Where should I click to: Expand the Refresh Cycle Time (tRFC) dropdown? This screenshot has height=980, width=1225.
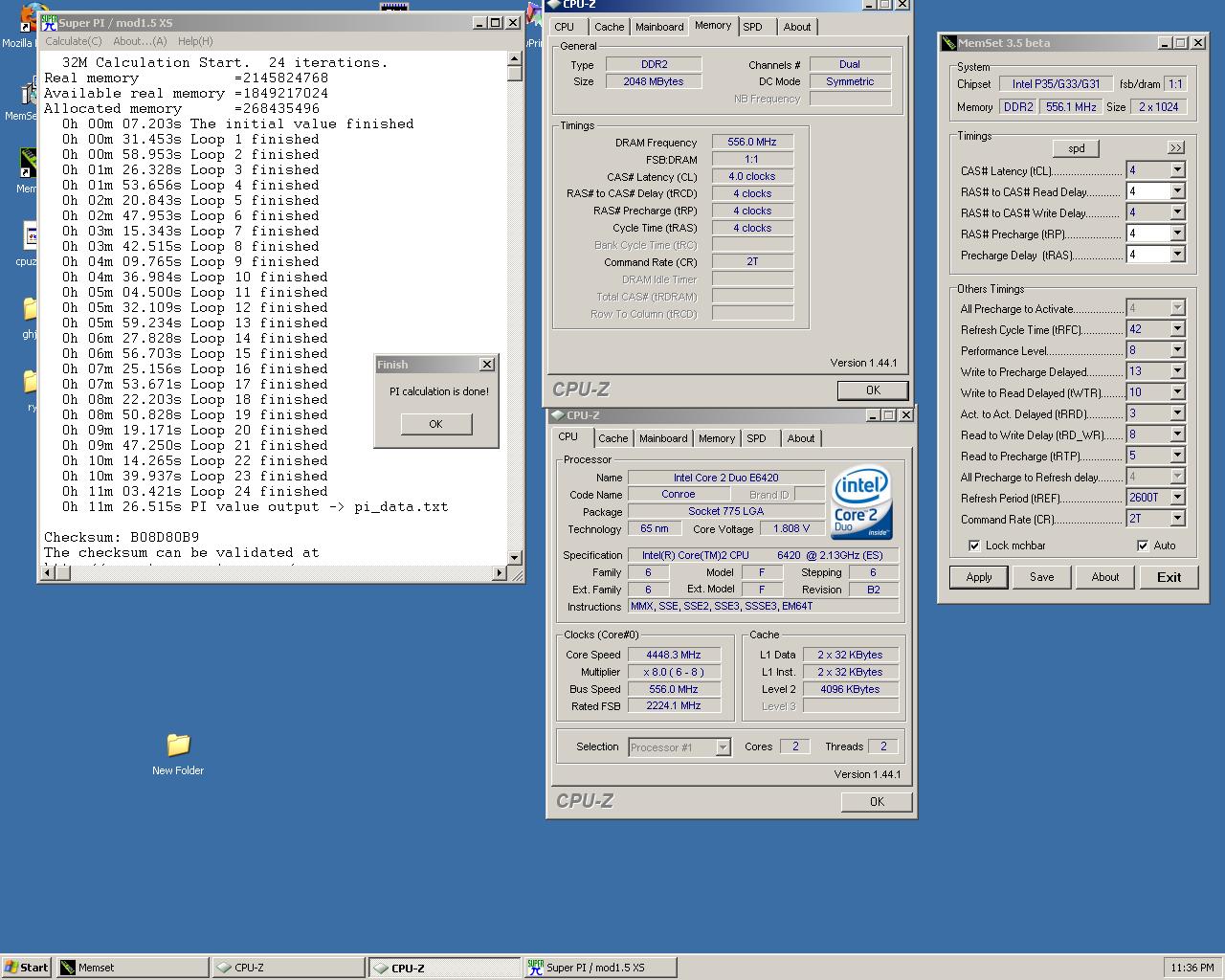coord(1177,329)
